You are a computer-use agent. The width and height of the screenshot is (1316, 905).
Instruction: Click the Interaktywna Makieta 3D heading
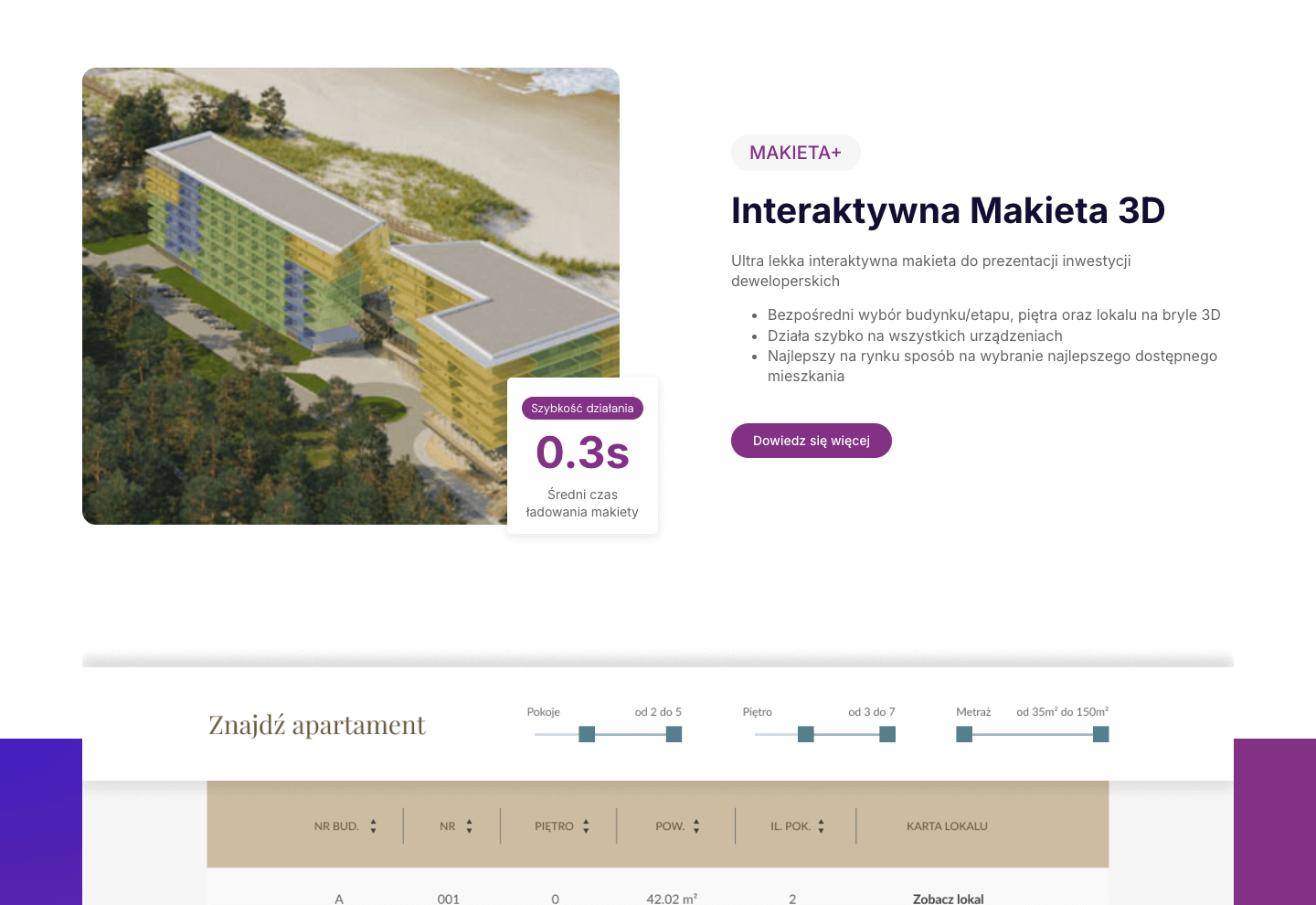[948, 210]
